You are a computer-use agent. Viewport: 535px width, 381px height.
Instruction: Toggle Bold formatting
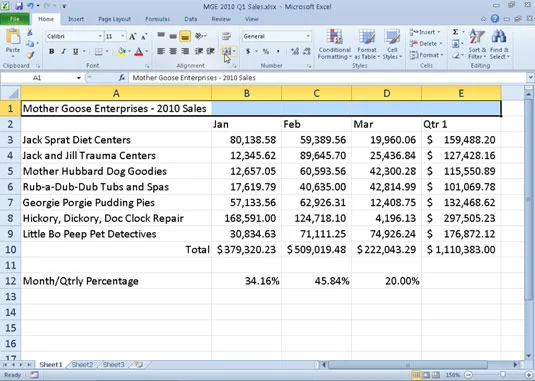[51, 52]
